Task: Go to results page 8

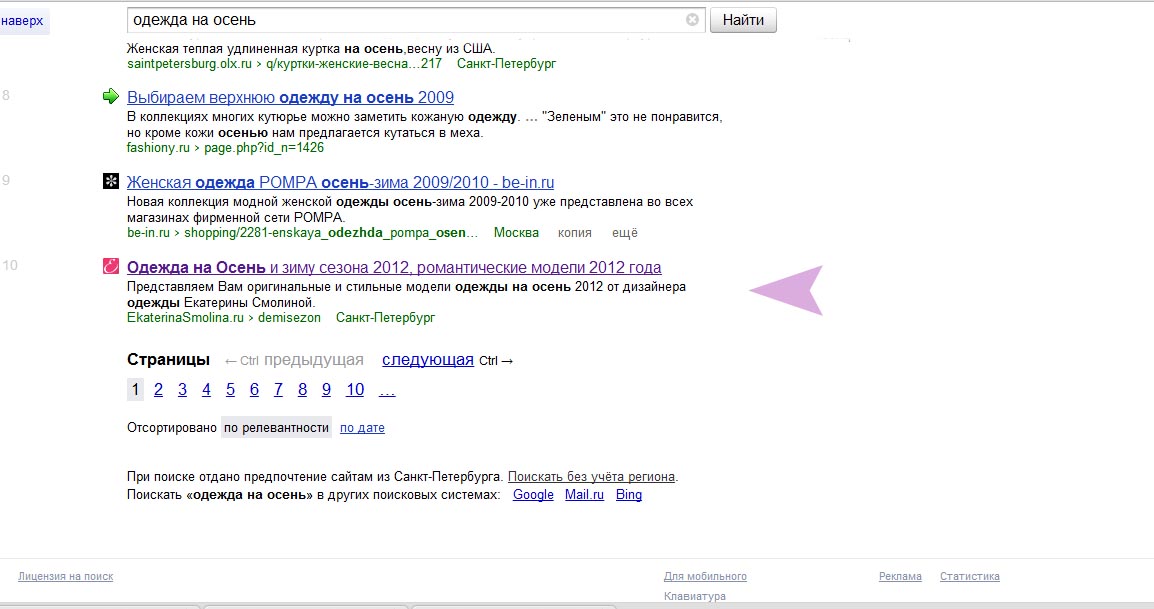Action: coord(302,390)
